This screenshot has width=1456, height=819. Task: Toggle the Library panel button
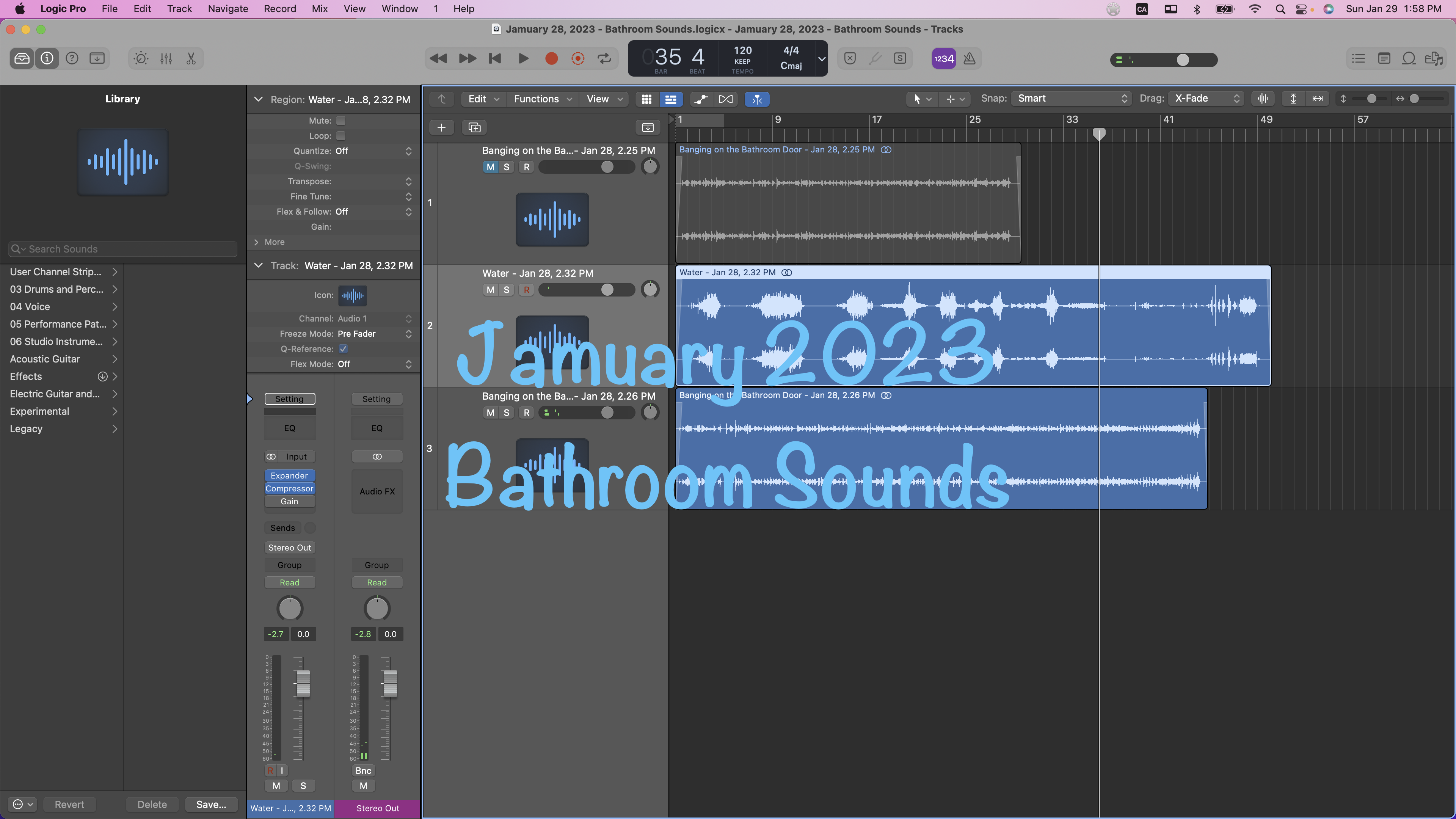(22, 58)
